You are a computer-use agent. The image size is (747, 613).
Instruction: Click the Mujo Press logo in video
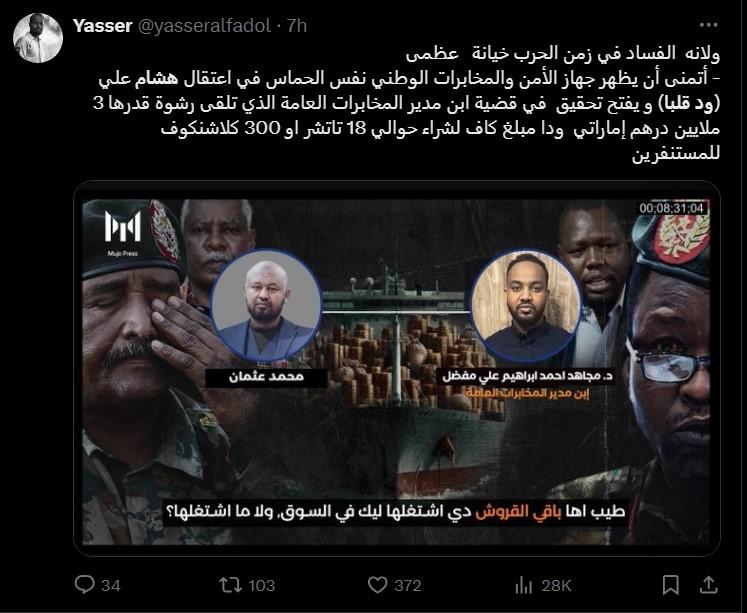click(x=122, y=232)
